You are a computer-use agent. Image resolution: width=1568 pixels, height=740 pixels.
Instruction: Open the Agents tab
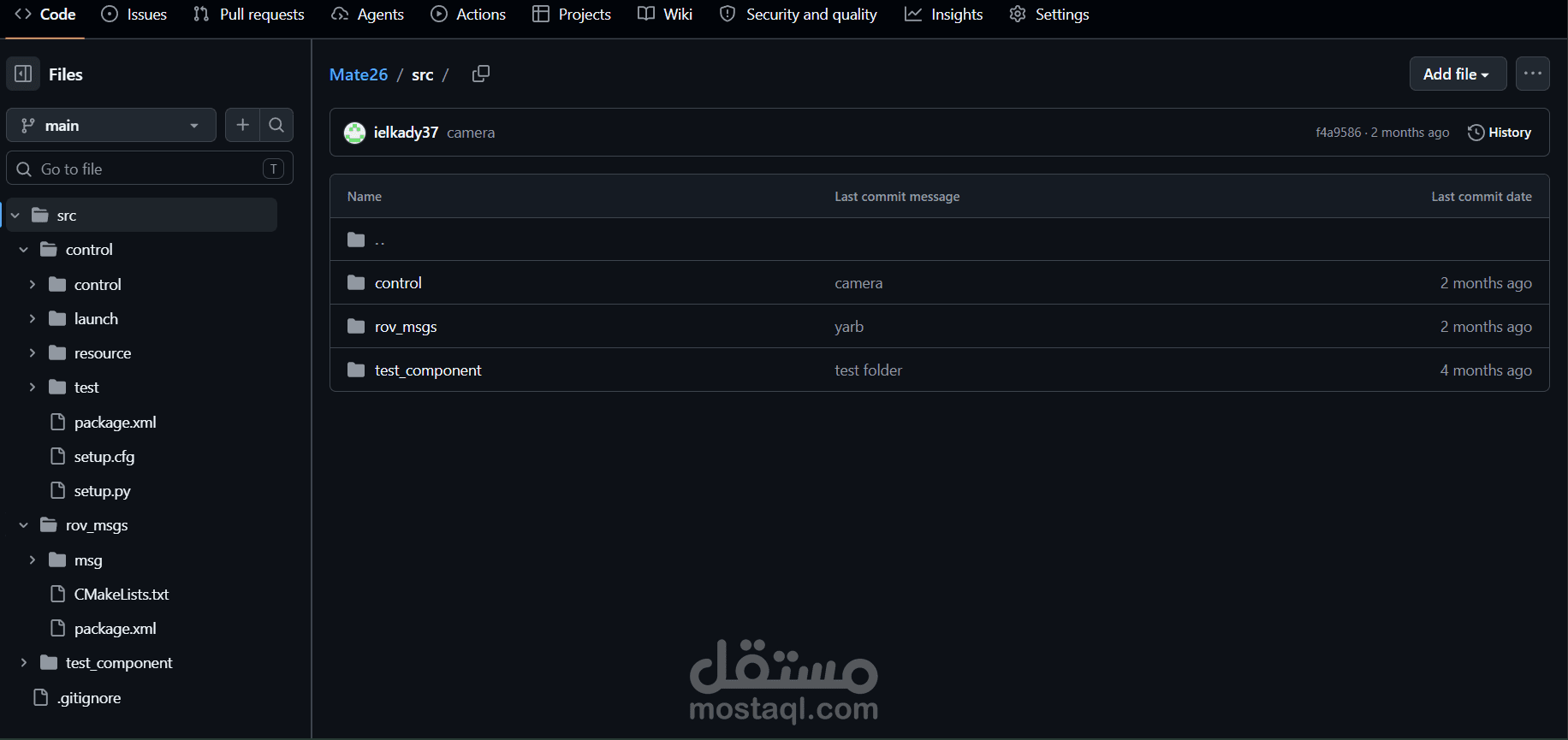(367, 15)
